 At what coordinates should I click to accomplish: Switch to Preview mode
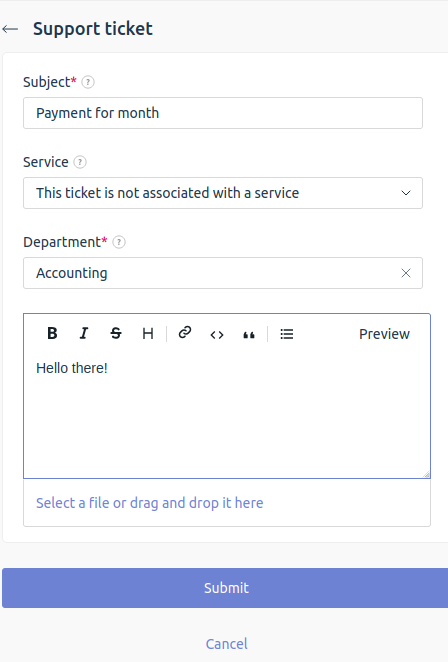coord(384,334)
